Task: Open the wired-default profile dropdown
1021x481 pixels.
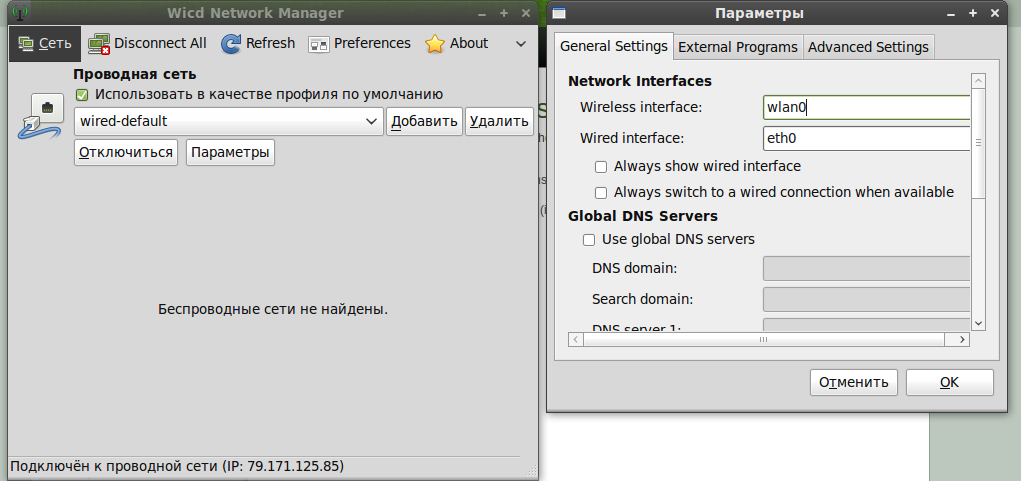Action: point(229,121)
